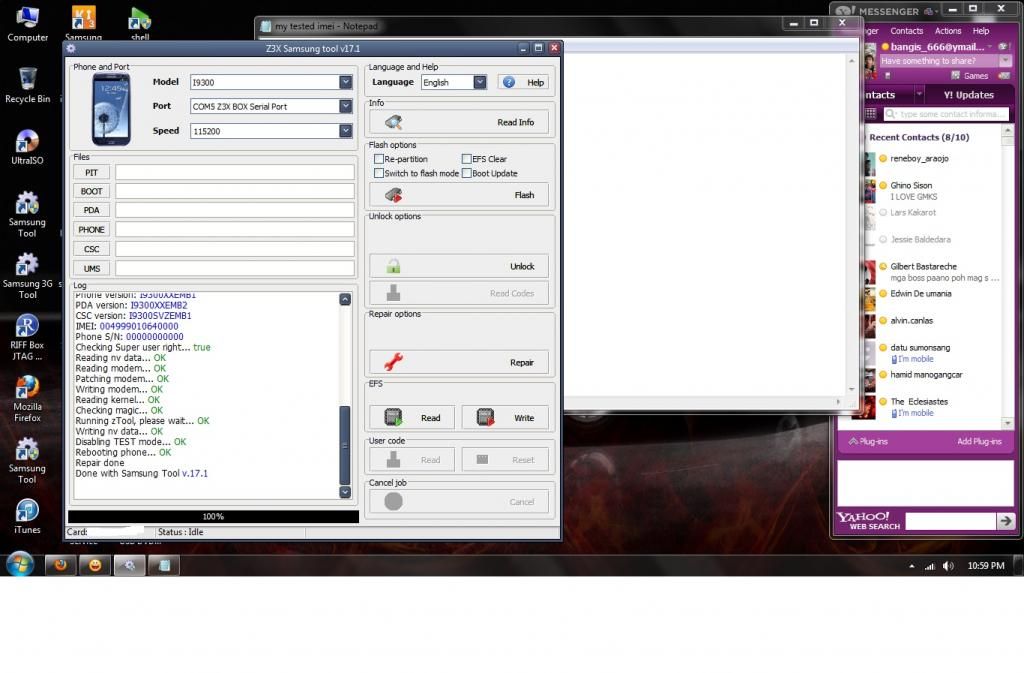Click the EFS Write chip button
Screen dimensions: 1024x673
coord(504,418)
